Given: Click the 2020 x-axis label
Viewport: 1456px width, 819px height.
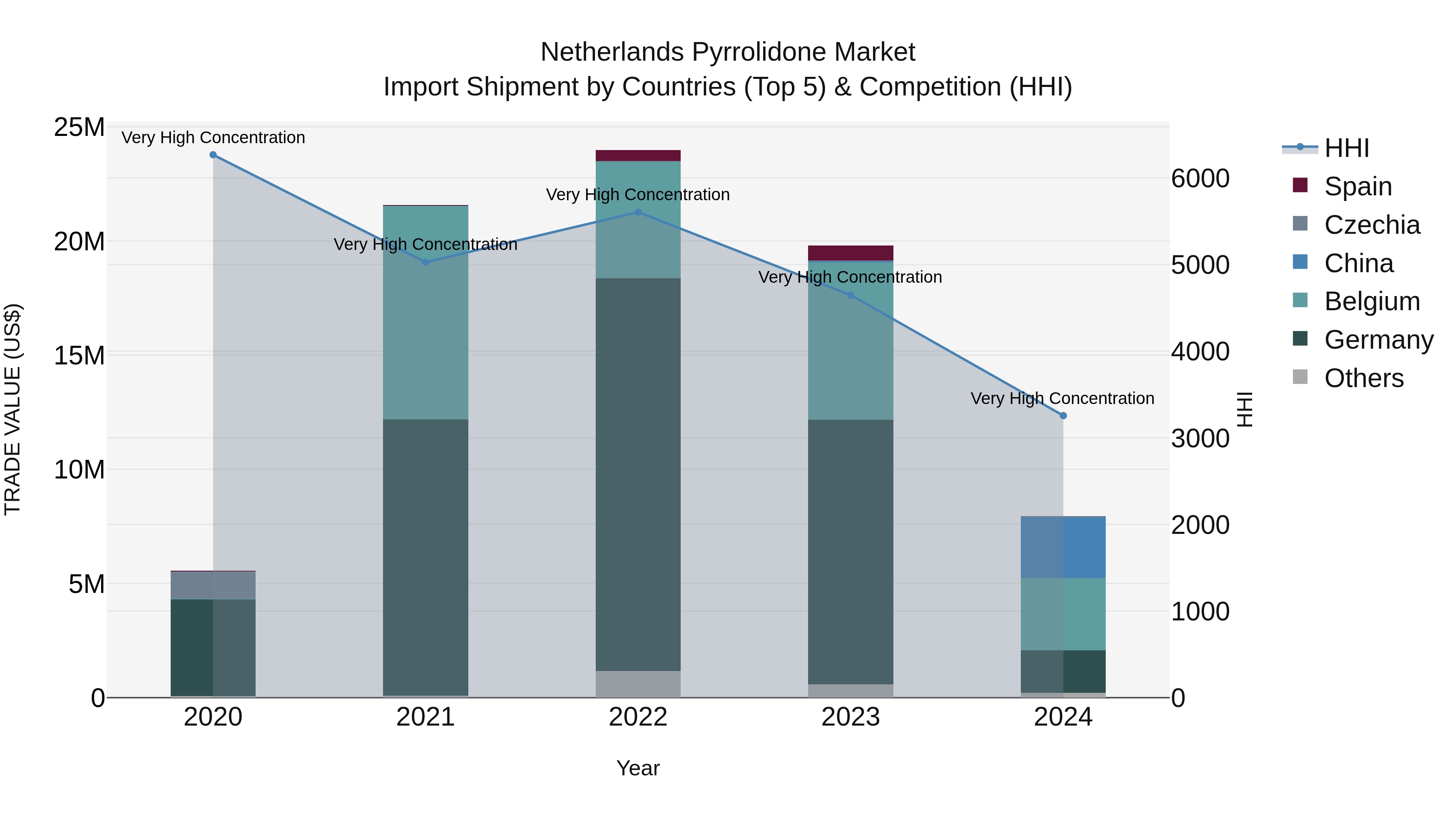Looking at the screenshot, I should click(x=213, y=717).
